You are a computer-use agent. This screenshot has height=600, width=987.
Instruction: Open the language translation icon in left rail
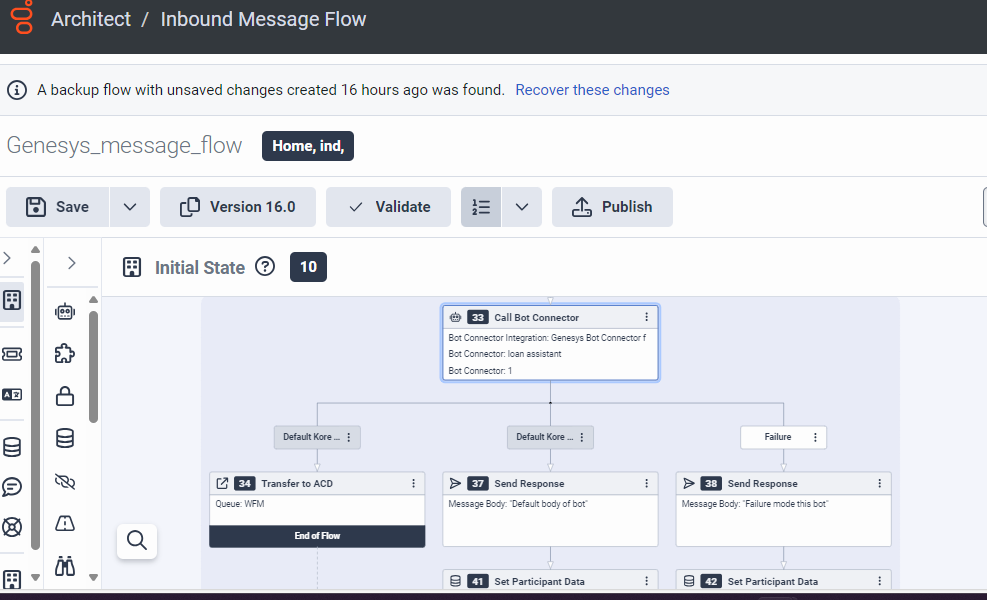point(12,395)
